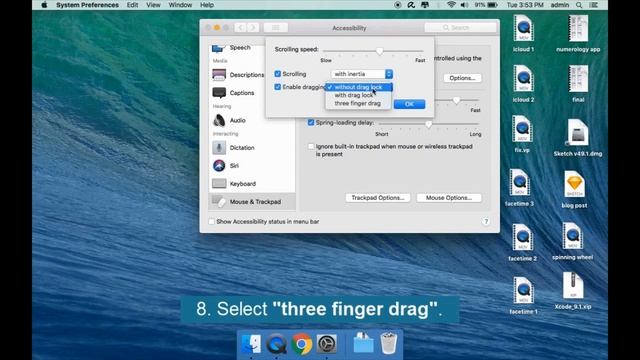
Task: Open the Accessibility help question mark
Action: pos(486,222)
